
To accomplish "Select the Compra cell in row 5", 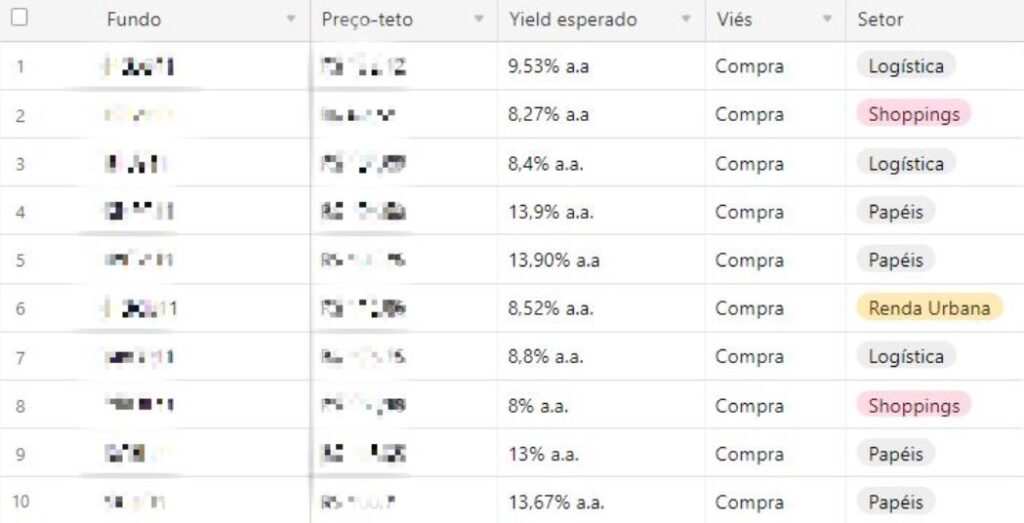I will click(749, 260).
